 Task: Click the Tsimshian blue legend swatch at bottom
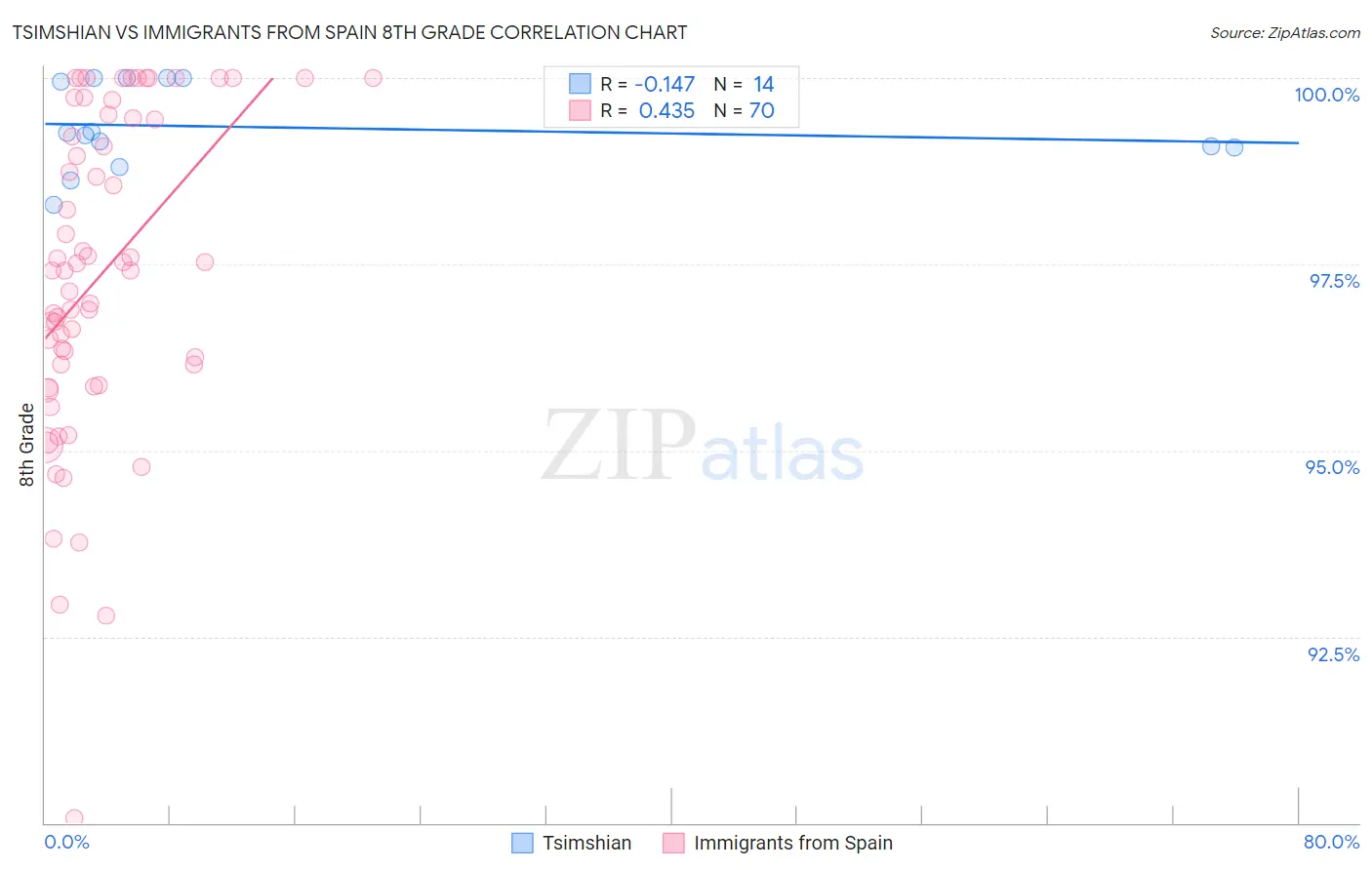click(522, 843)
